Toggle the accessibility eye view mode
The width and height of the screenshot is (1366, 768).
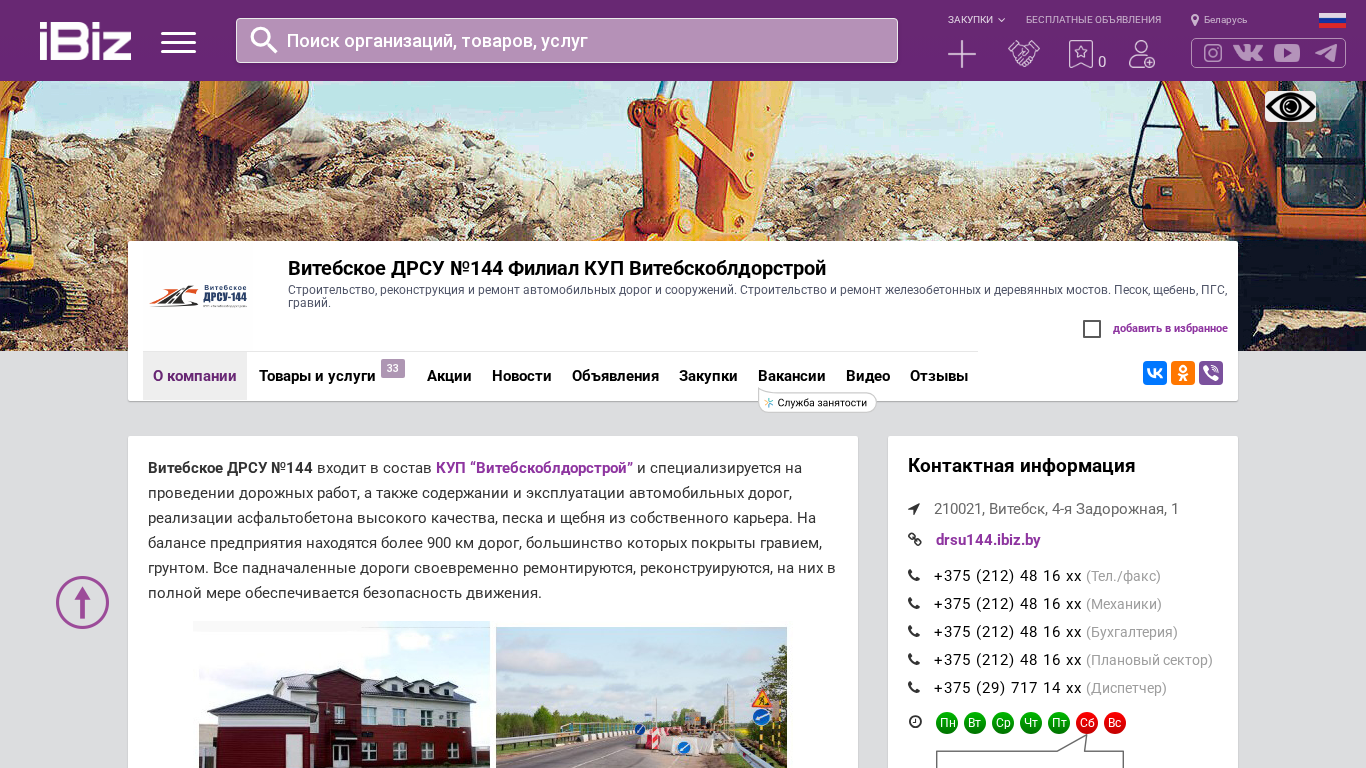click(1290, 107)
